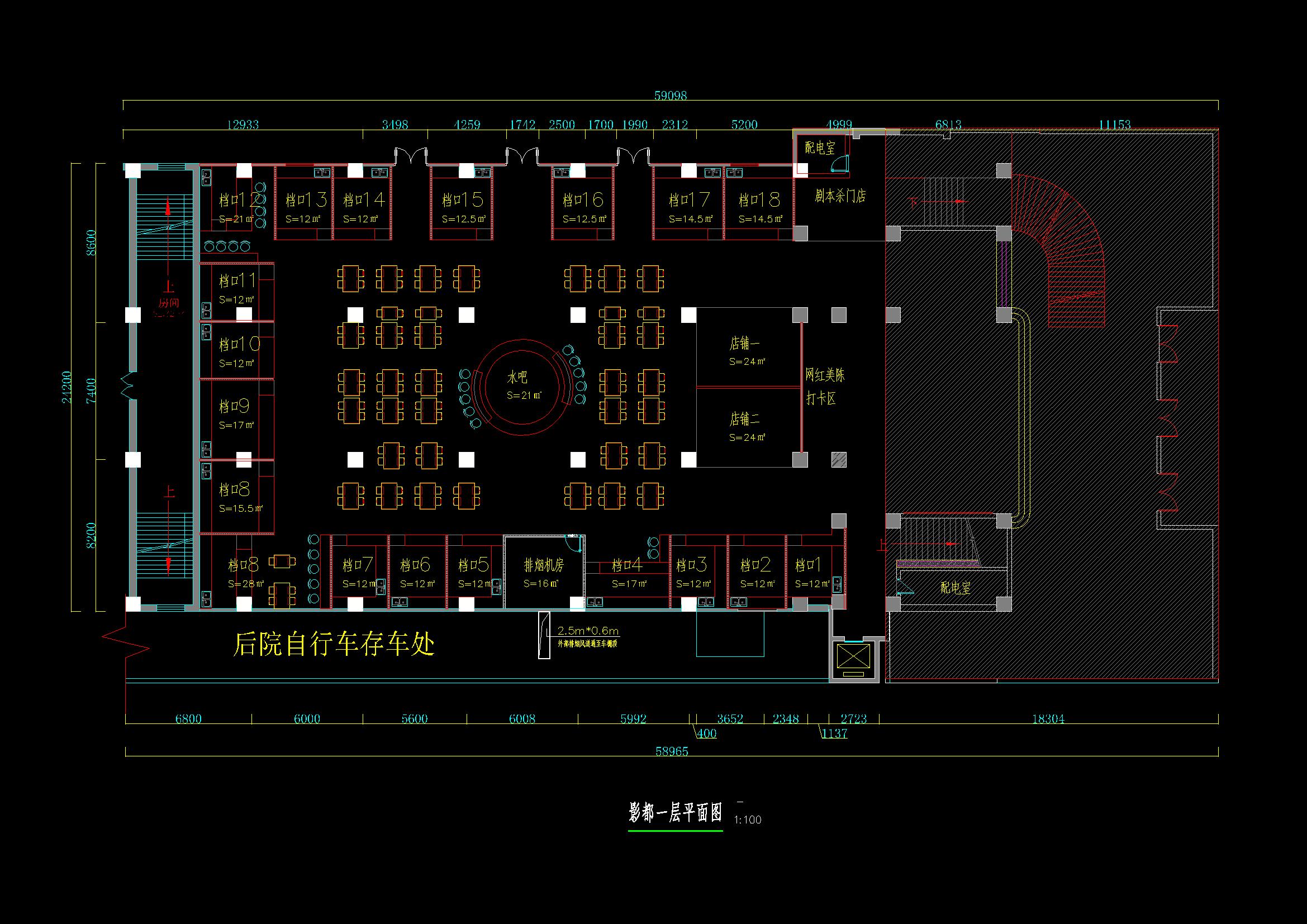Click the 后院自行车存车处 title text

pyautogui.click(x=334, y=644)
